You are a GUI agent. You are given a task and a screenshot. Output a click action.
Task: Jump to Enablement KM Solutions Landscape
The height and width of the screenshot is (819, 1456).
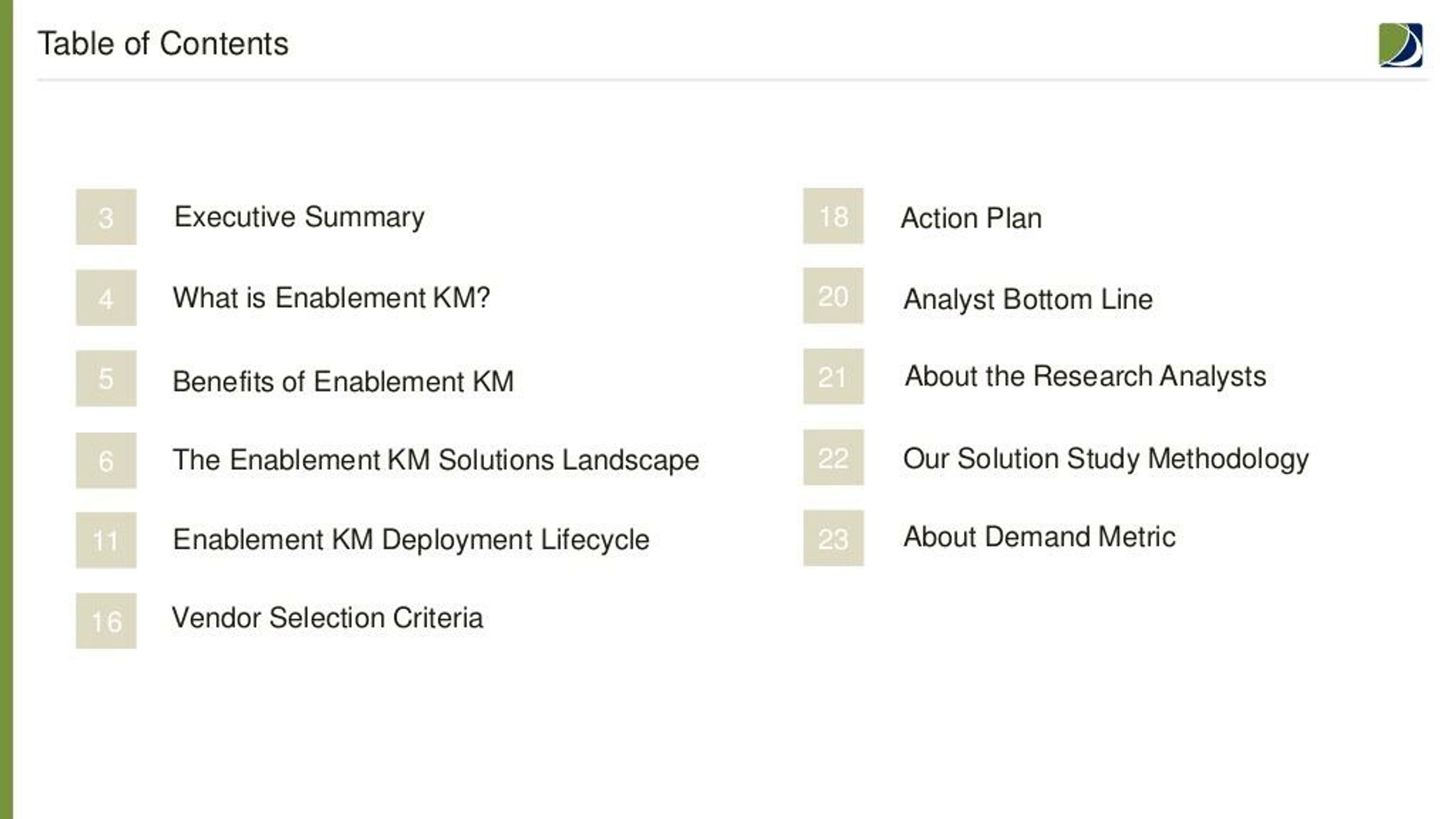tap(436, 460)
